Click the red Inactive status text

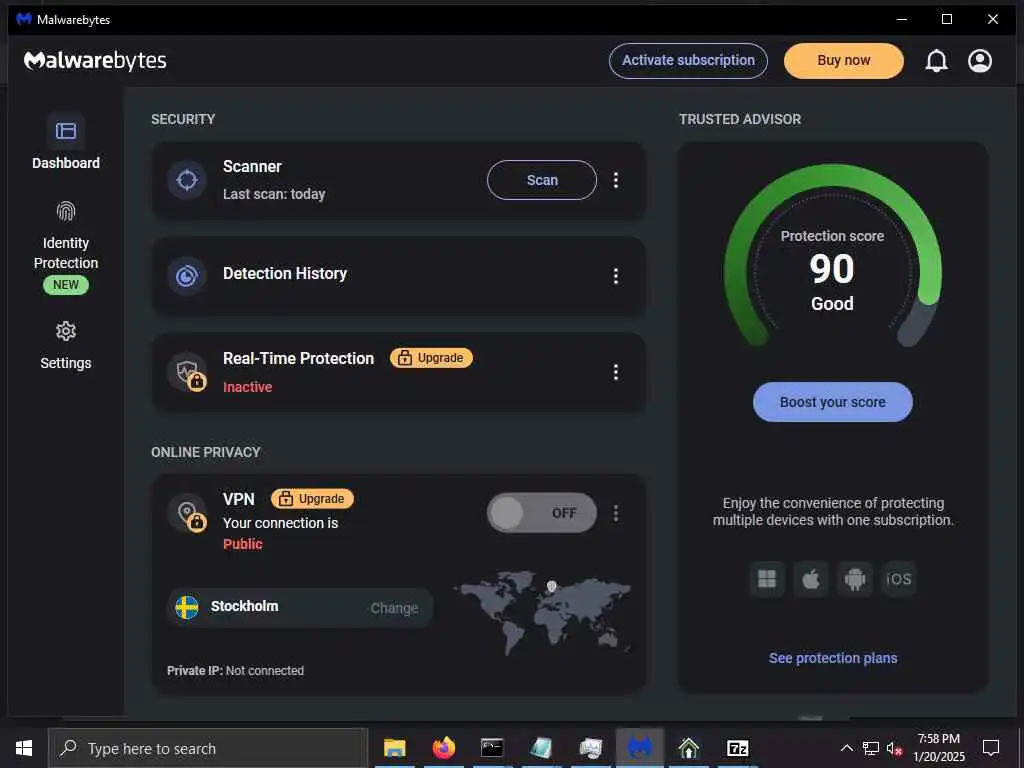pyautogui.click(x=248, y=387)
